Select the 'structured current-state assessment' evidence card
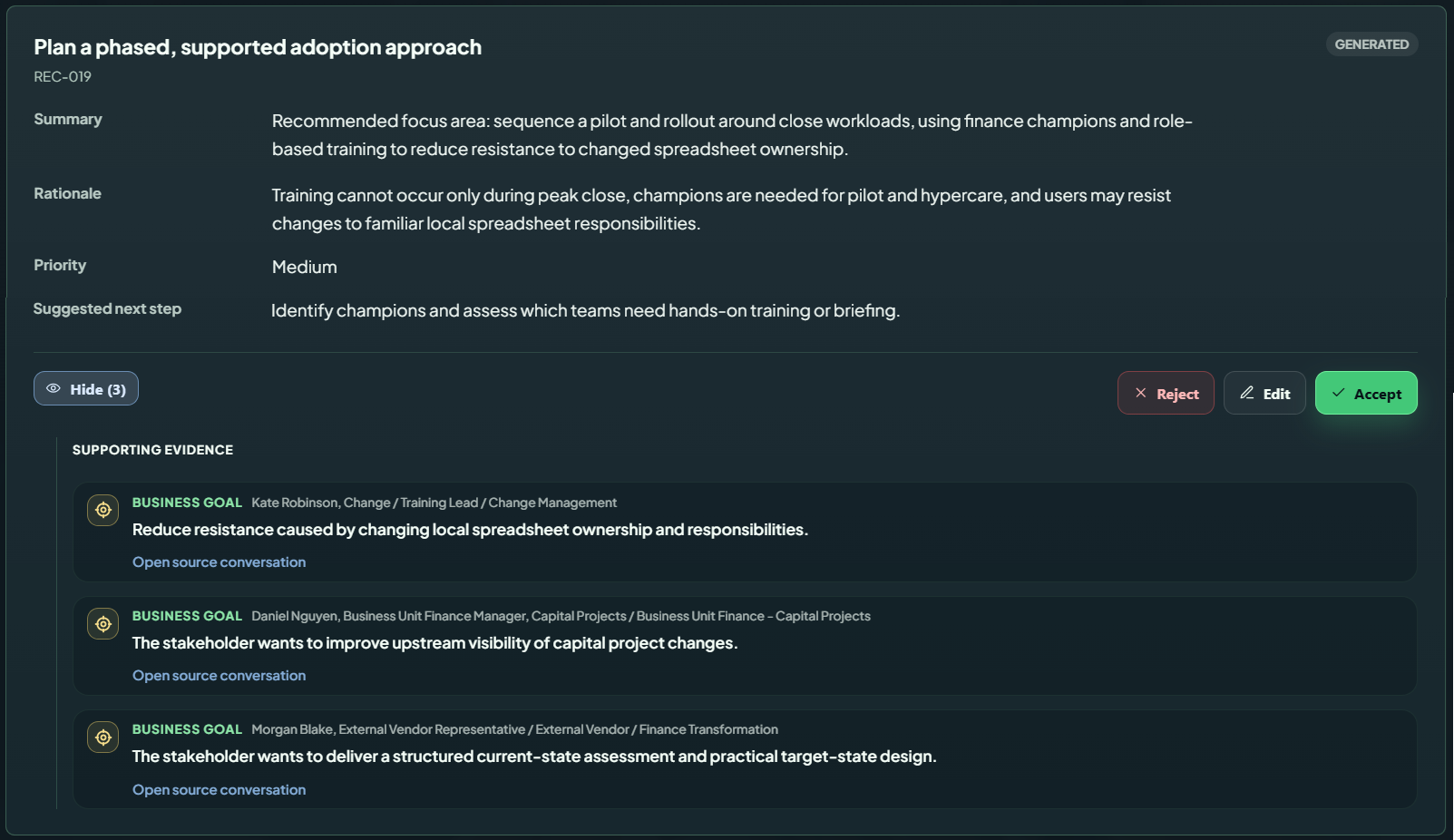The height and width of the screenshot is (840, 1454). [745, 759]
